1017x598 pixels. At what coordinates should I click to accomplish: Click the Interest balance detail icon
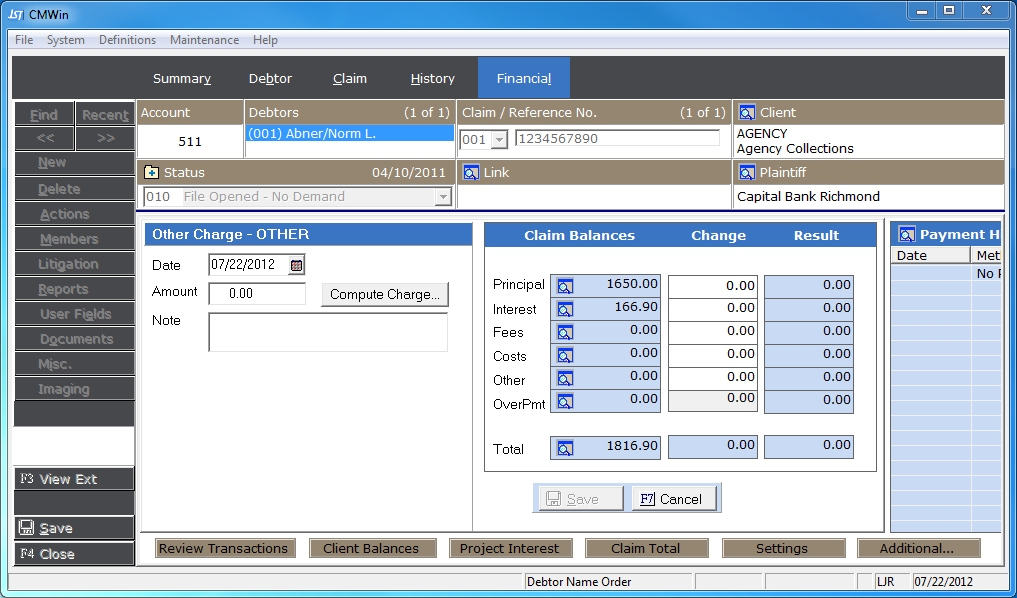[x=565, y=310]
